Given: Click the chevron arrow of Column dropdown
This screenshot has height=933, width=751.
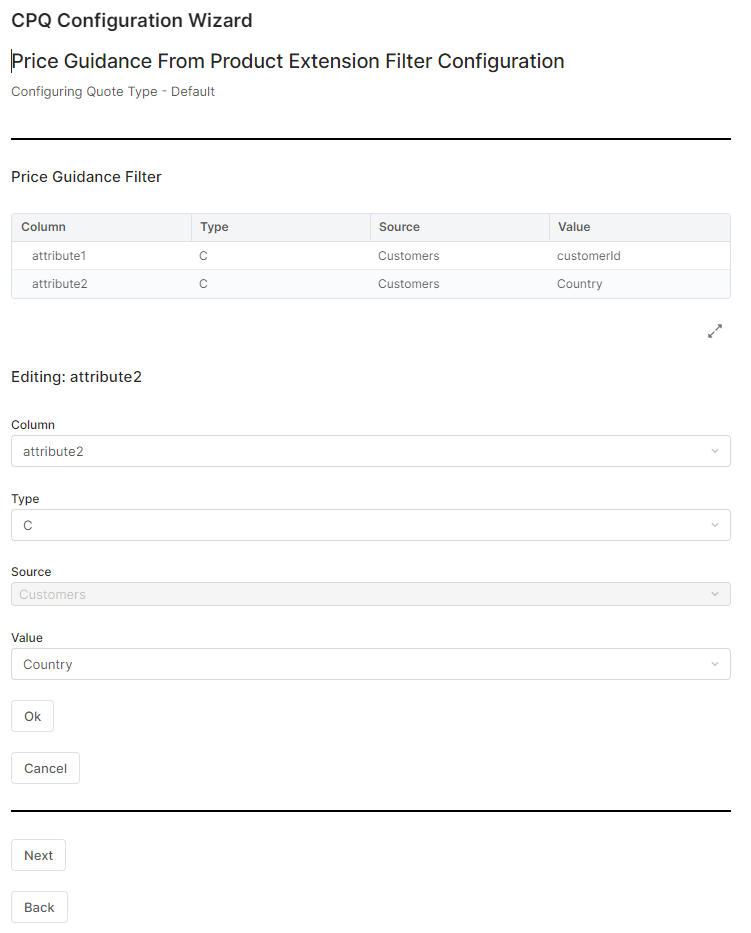Looking at the screenshot, I should tap(714, 451).
